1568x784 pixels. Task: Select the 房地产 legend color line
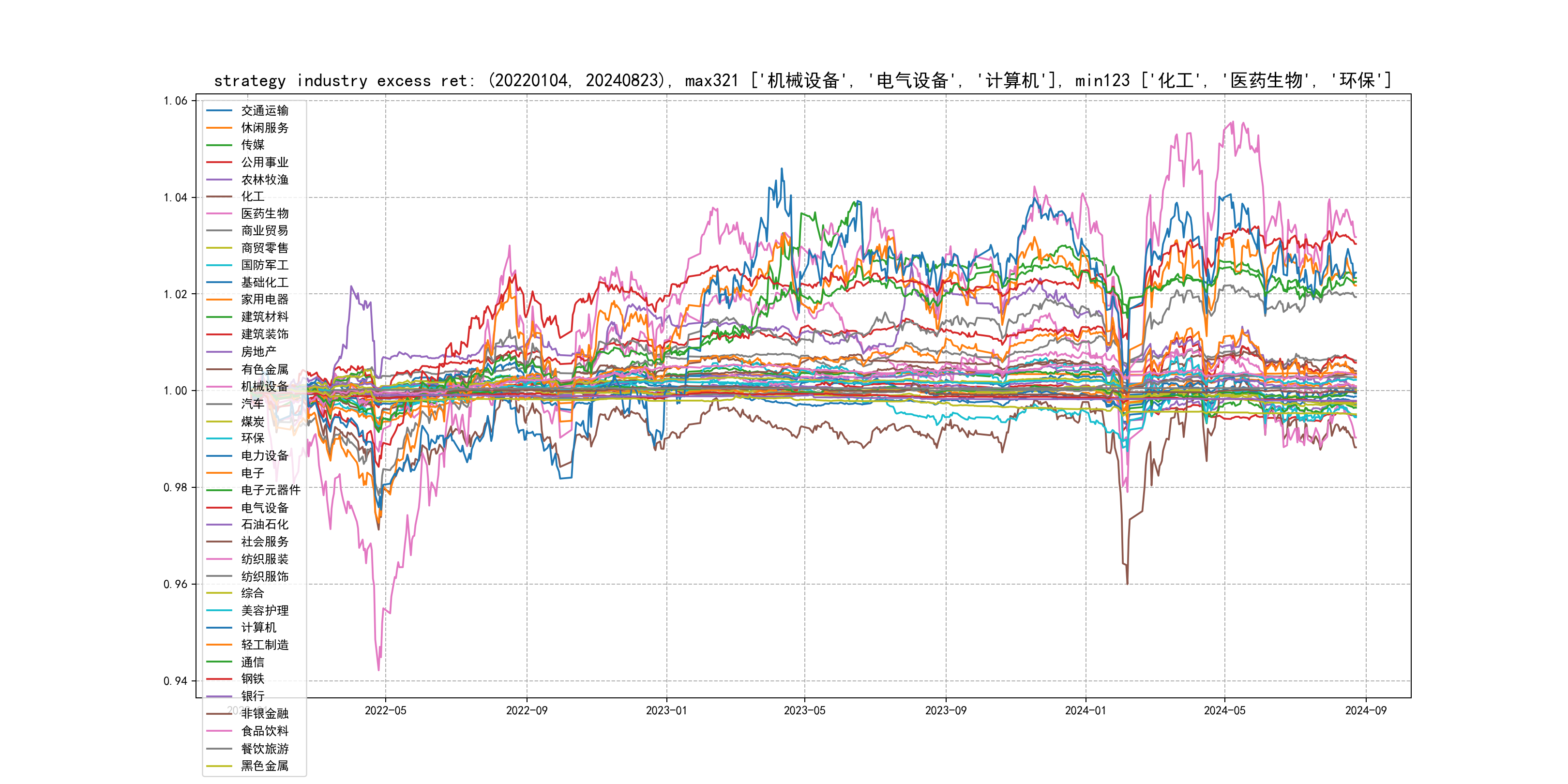tap(219, 352)
